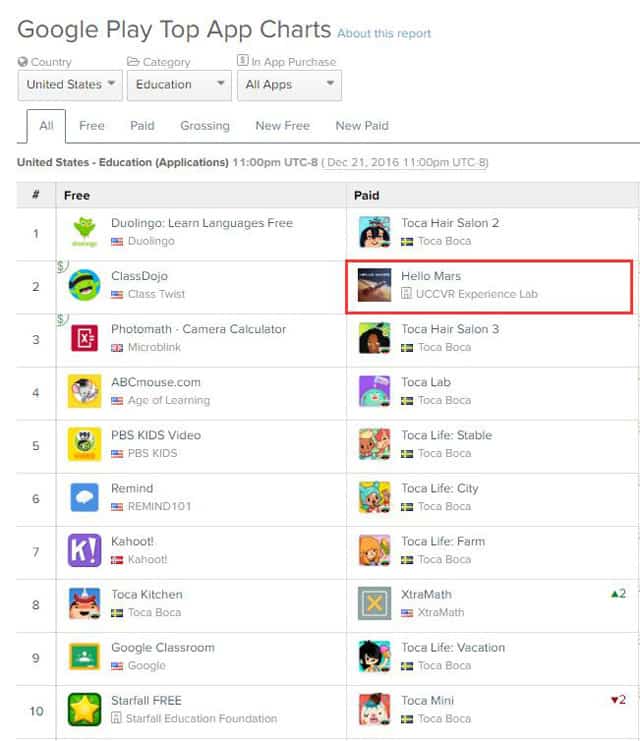Click in-app purchase badge on Photomath row

pos(62,319)
